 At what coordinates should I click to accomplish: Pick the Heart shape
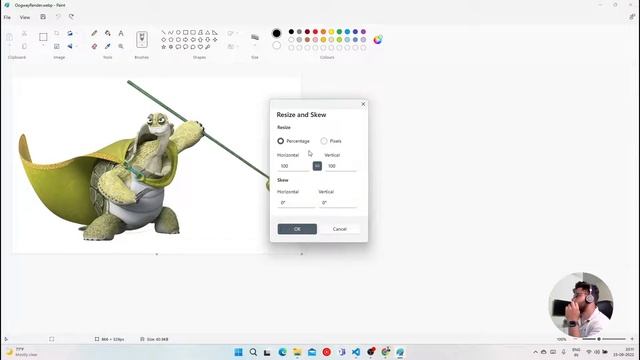click(200, 47)
